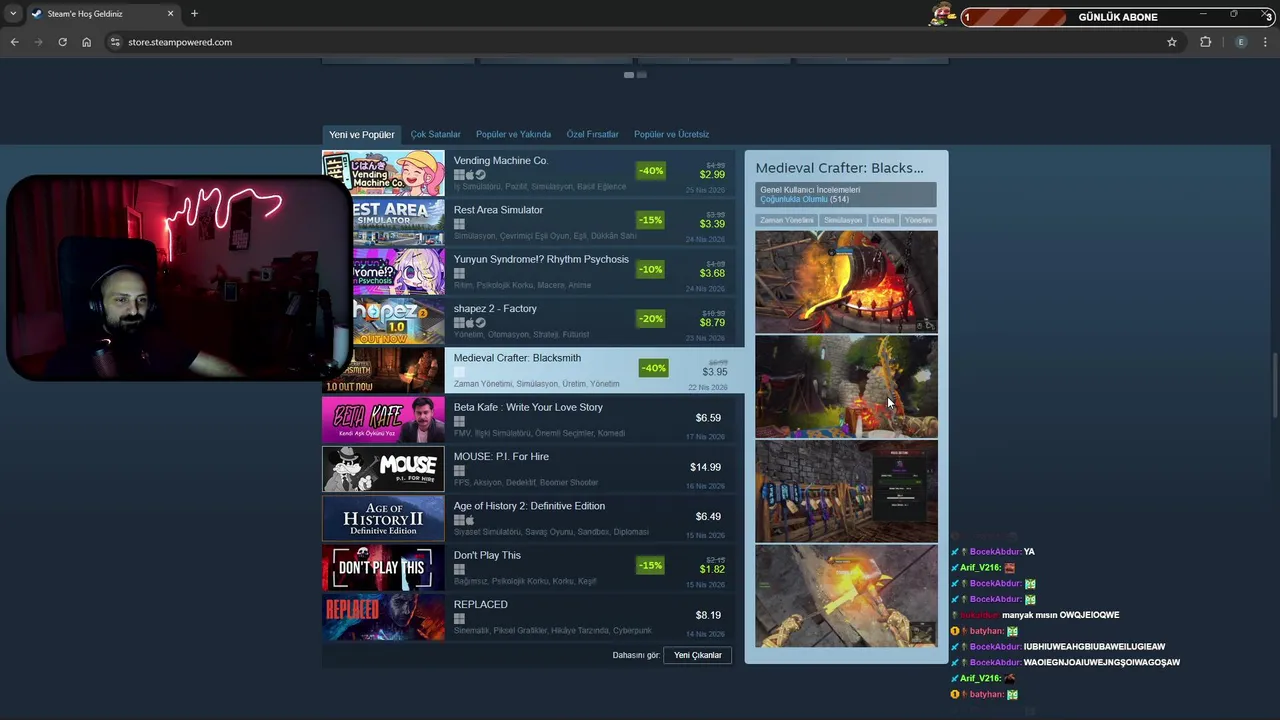
Task: Click the address bar URL field
Action: pyautogui.click(x=640, y=42)
